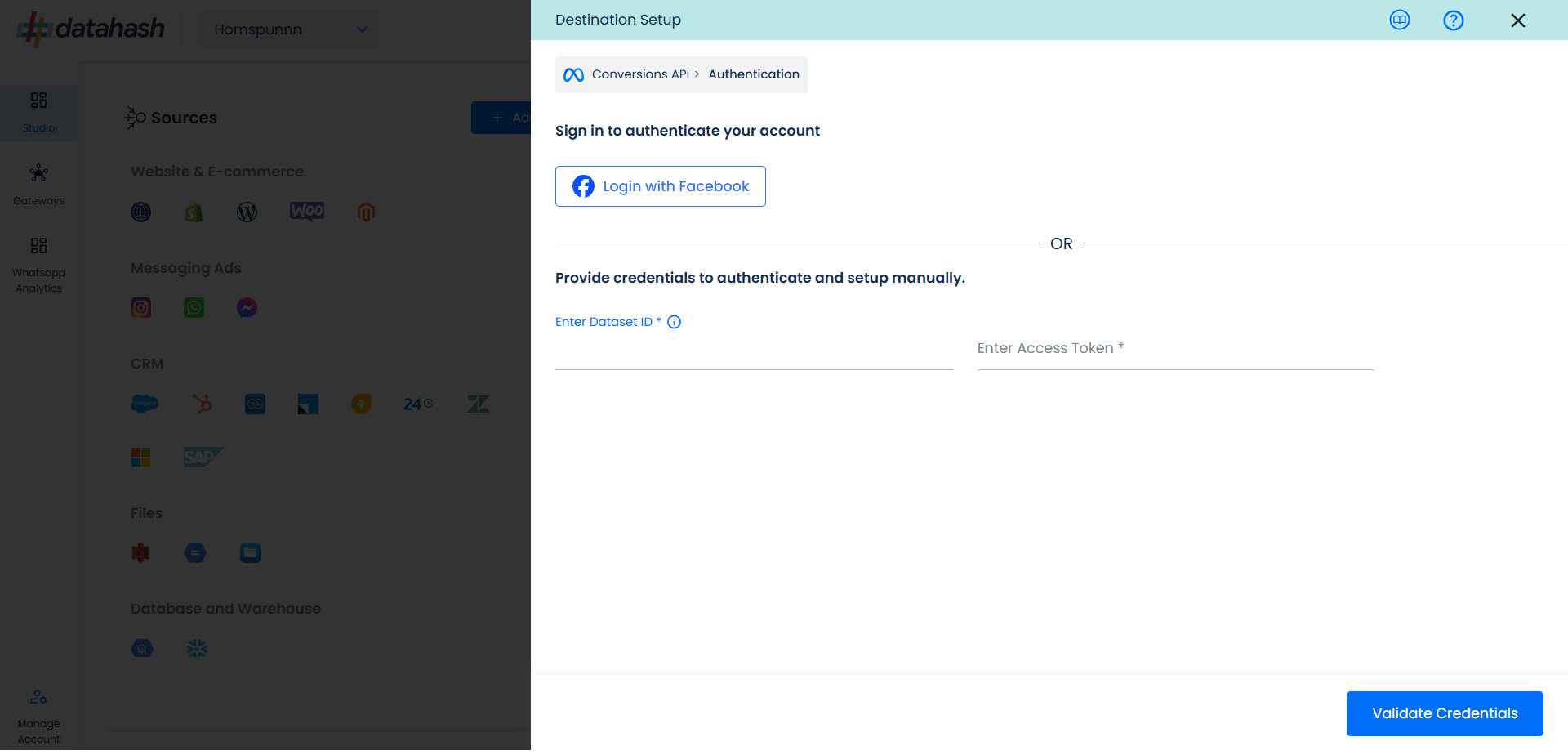The image size is (1568, 755).
Task: Select the Instagram messaging source
Action: [140, 308]
